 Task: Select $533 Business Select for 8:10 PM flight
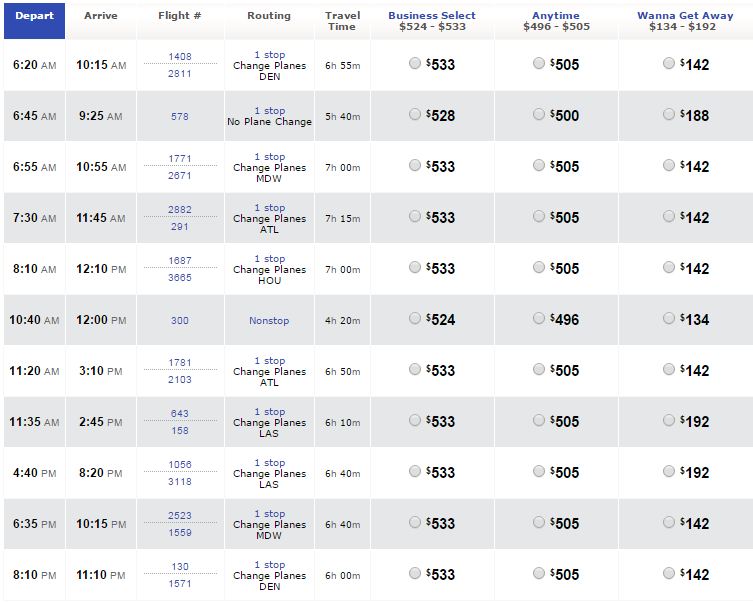(x=415, y=574)
